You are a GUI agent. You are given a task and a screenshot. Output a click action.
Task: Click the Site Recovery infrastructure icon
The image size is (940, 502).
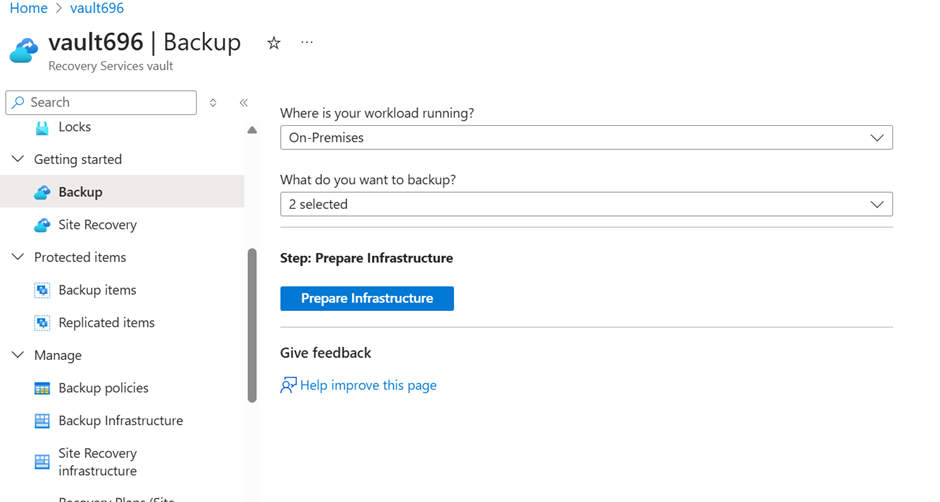pos(42,461)
